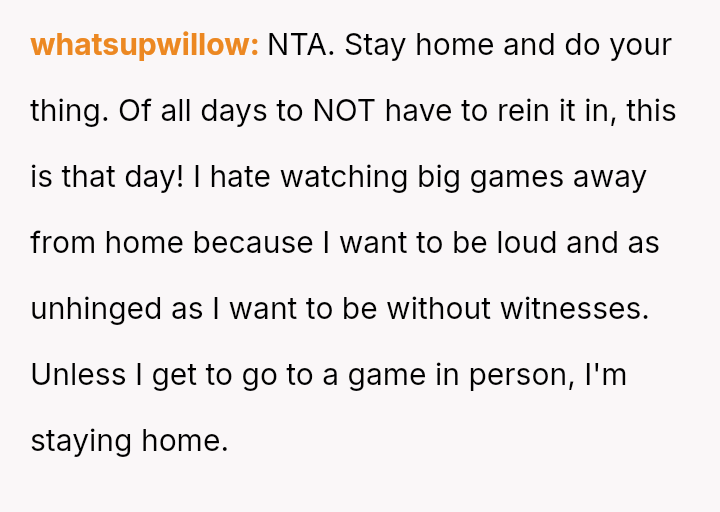Click the word "rein" in the comment
The width and height of the screenshot is (720, 512).
point(519,111)
